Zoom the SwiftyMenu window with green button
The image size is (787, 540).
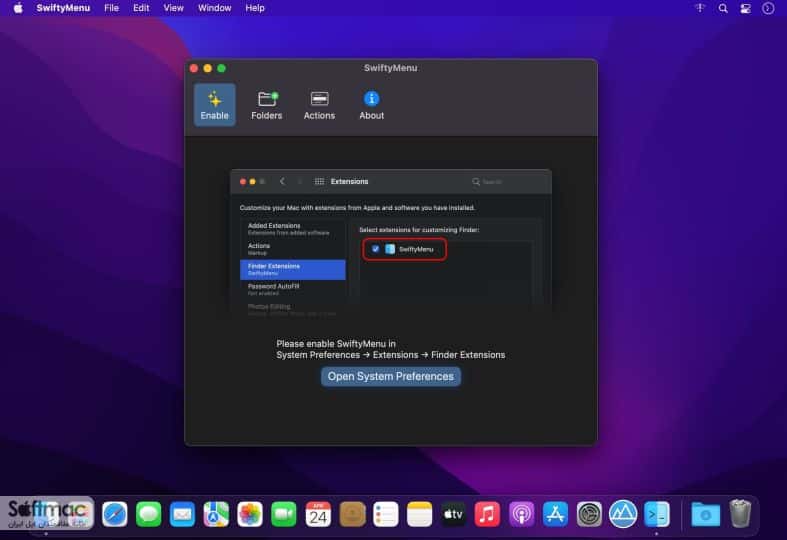tap(221, 68)
